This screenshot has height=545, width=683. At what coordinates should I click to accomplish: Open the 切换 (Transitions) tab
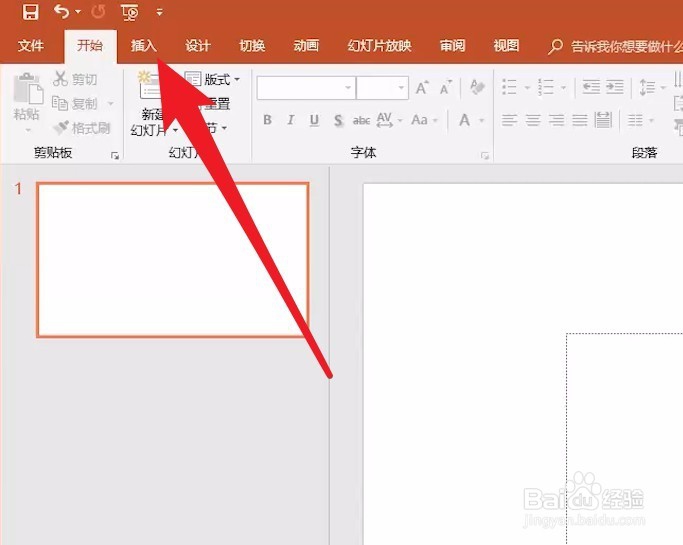(252, 45)
